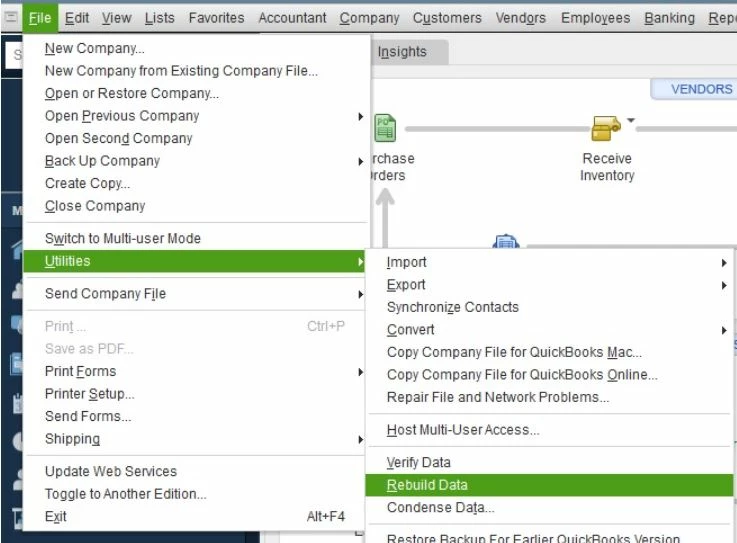Expand the Convert submenu arrow
Screen dimensions: 737x543
click(724, 330)
